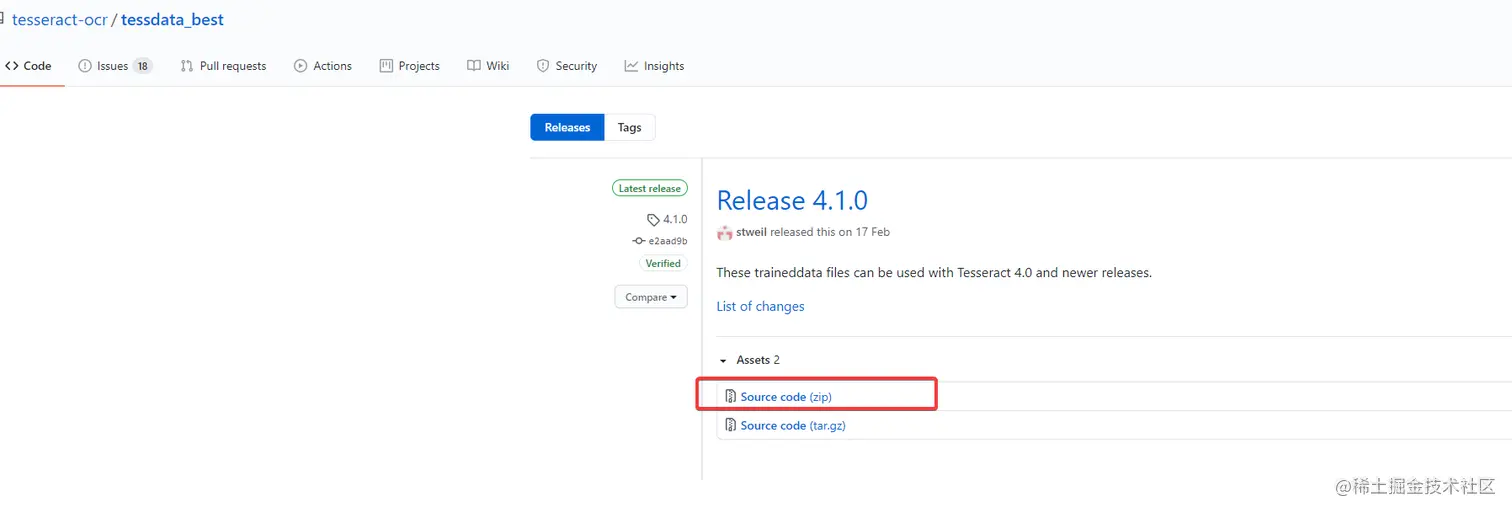
Task: Click the Pull requests icon
Action: [187, 66]
